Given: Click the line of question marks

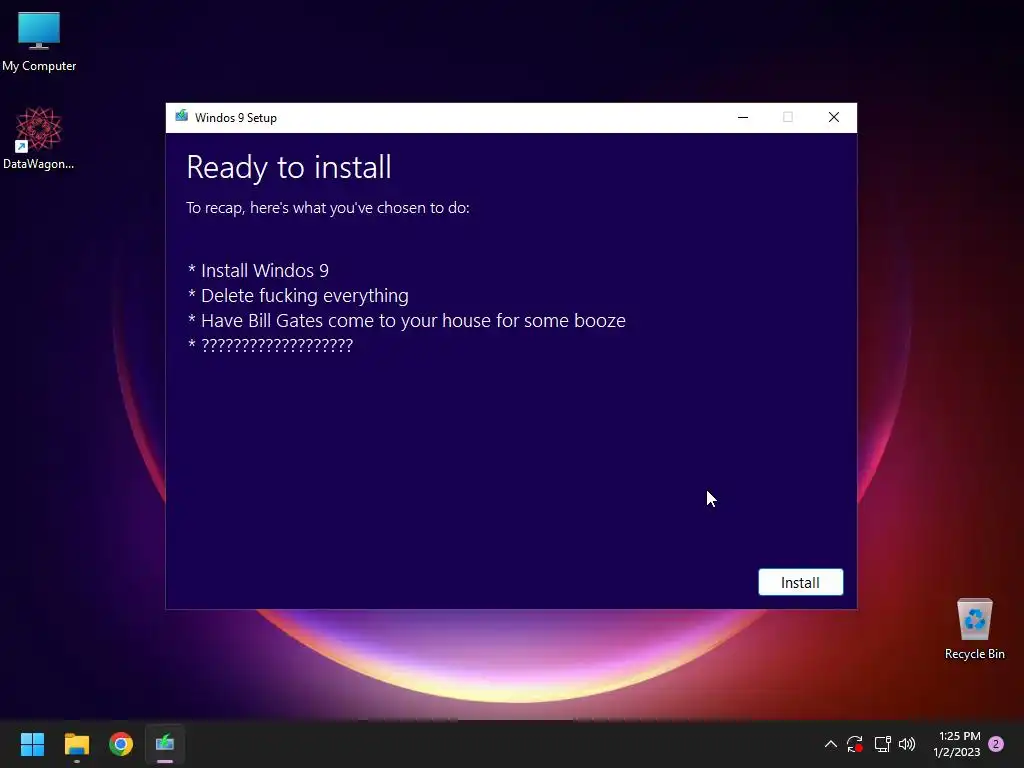Looking at the screenshot, I should (x=270, y=345).
